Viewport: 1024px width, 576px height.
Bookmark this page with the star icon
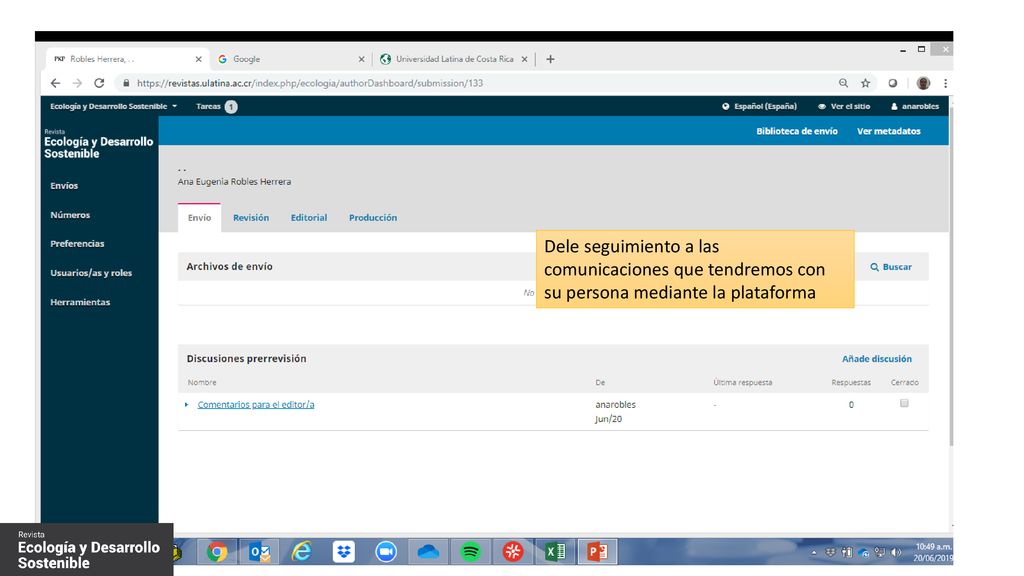click(x=865, y=83)
